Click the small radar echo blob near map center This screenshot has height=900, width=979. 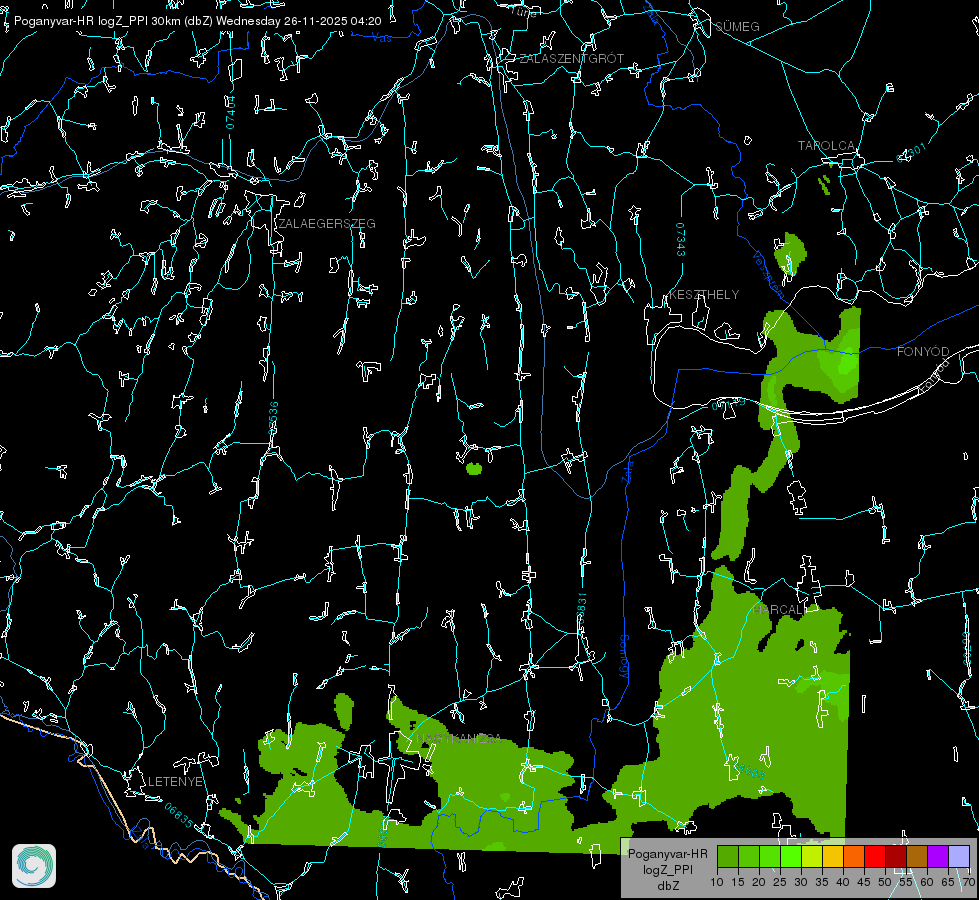pyautogui.click(x=474, y=468)
